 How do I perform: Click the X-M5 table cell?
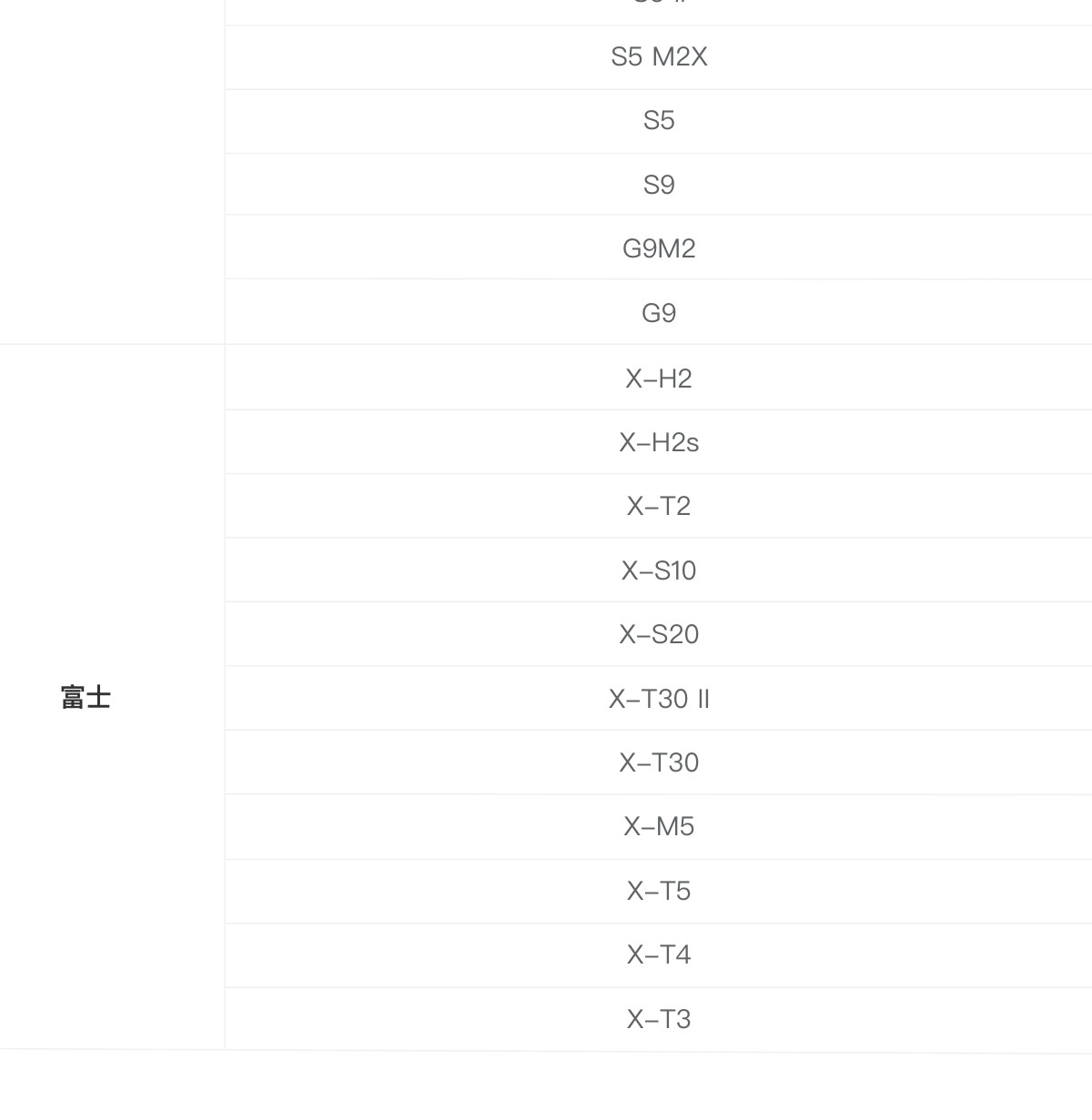[659, 826]
